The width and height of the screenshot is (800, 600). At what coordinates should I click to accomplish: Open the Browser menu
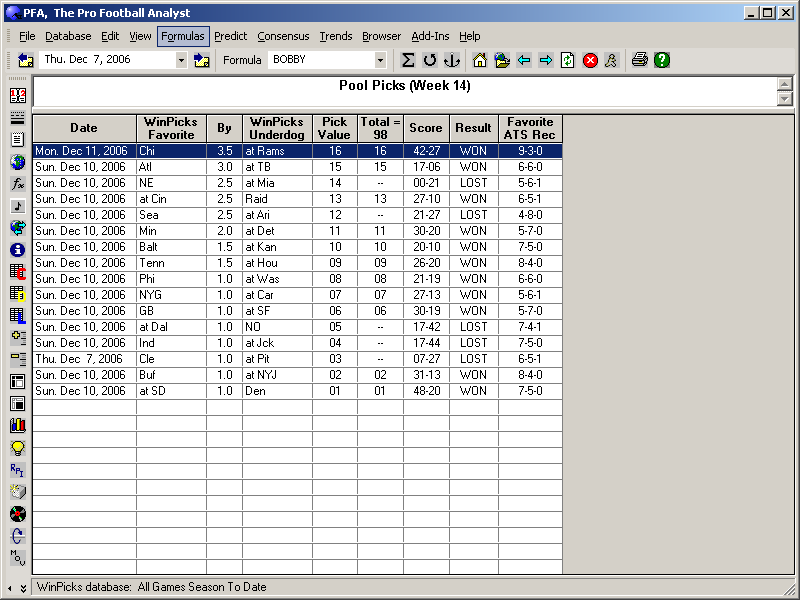[381, 36]
